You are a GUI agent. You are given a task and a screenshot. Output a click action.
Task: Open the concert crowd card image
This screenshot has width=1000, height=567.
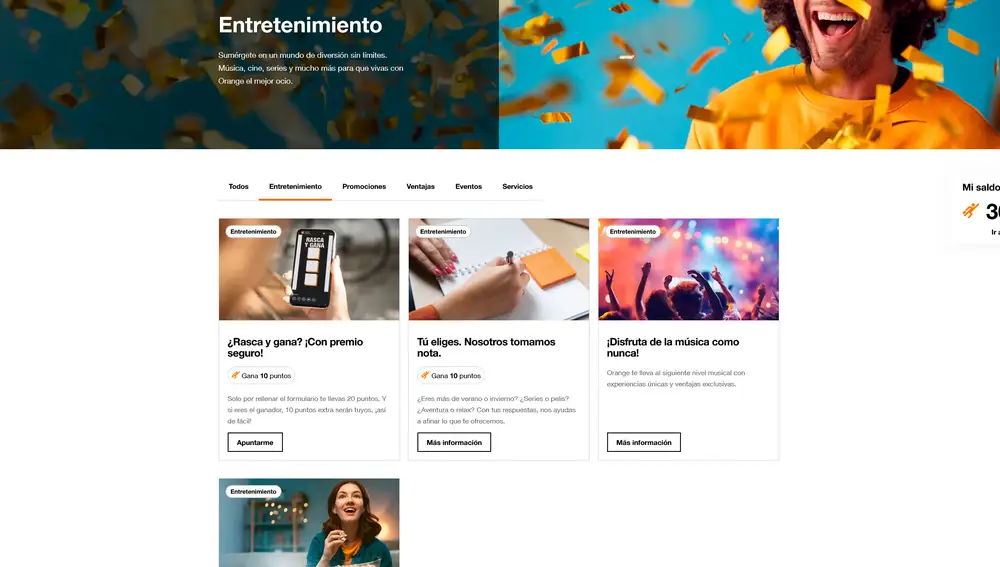pyautogui.click(x=688, y=269)
